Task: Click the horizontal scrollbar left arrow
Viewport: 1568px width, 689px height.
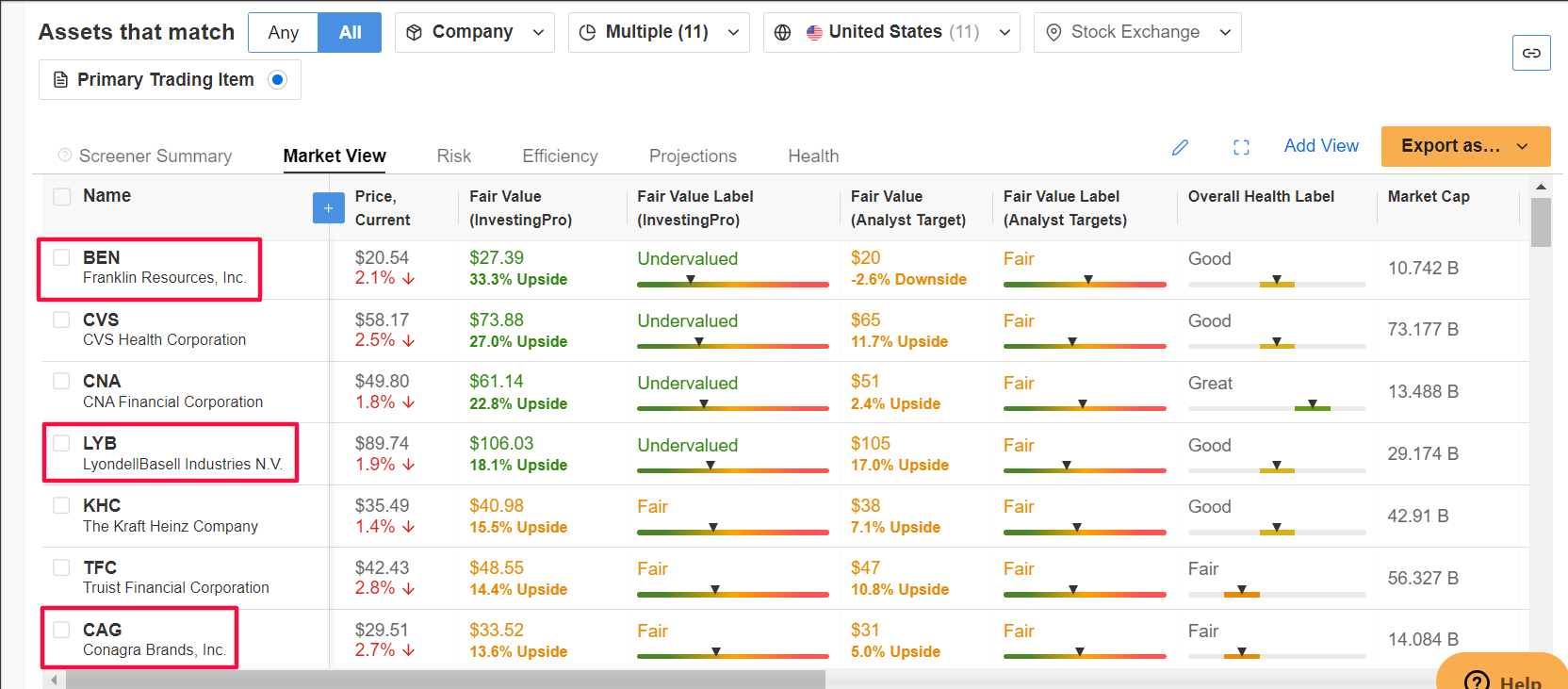Action: click(x=54, y=680)
